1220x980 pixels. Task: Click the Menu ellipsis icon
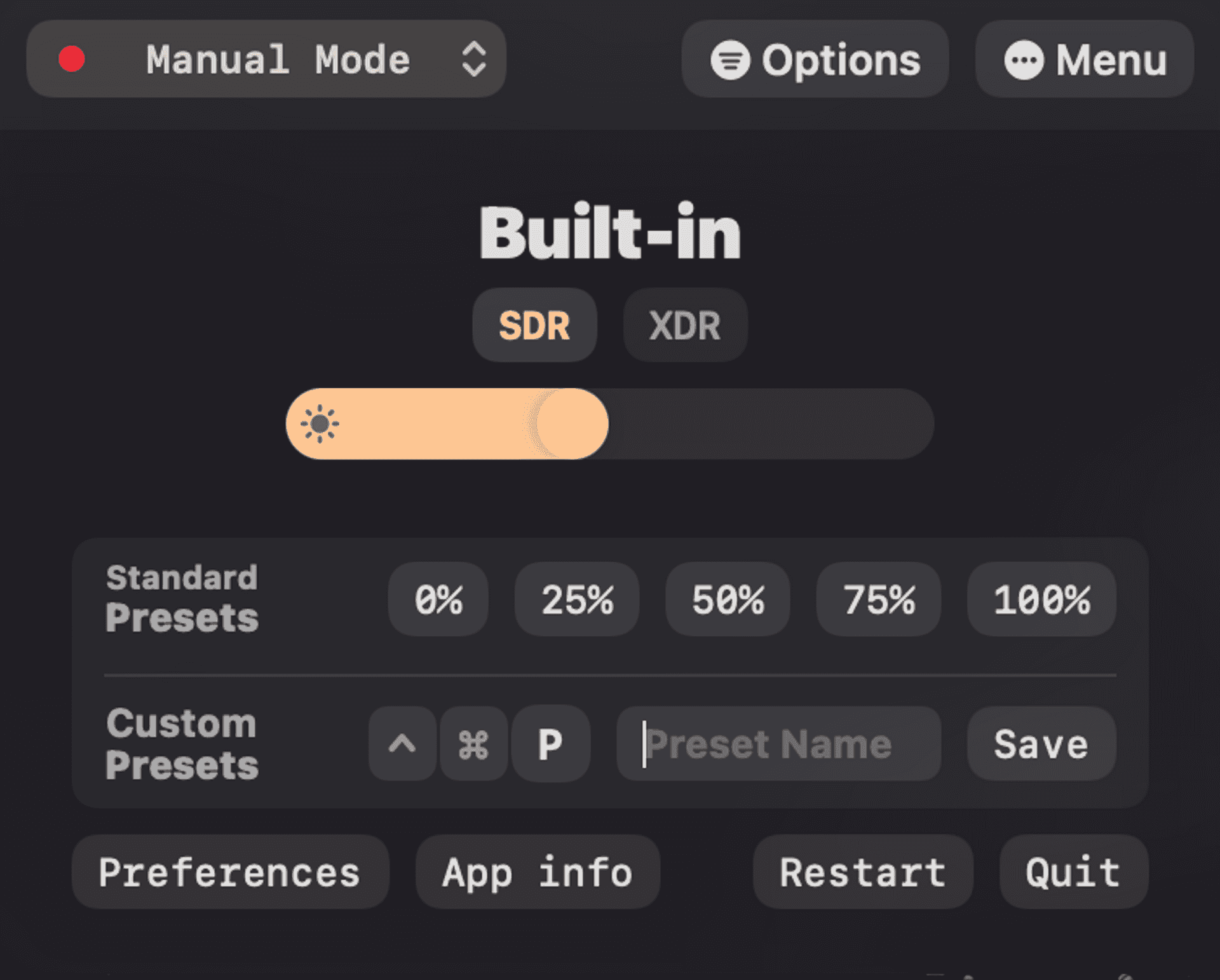(1024, 60)
